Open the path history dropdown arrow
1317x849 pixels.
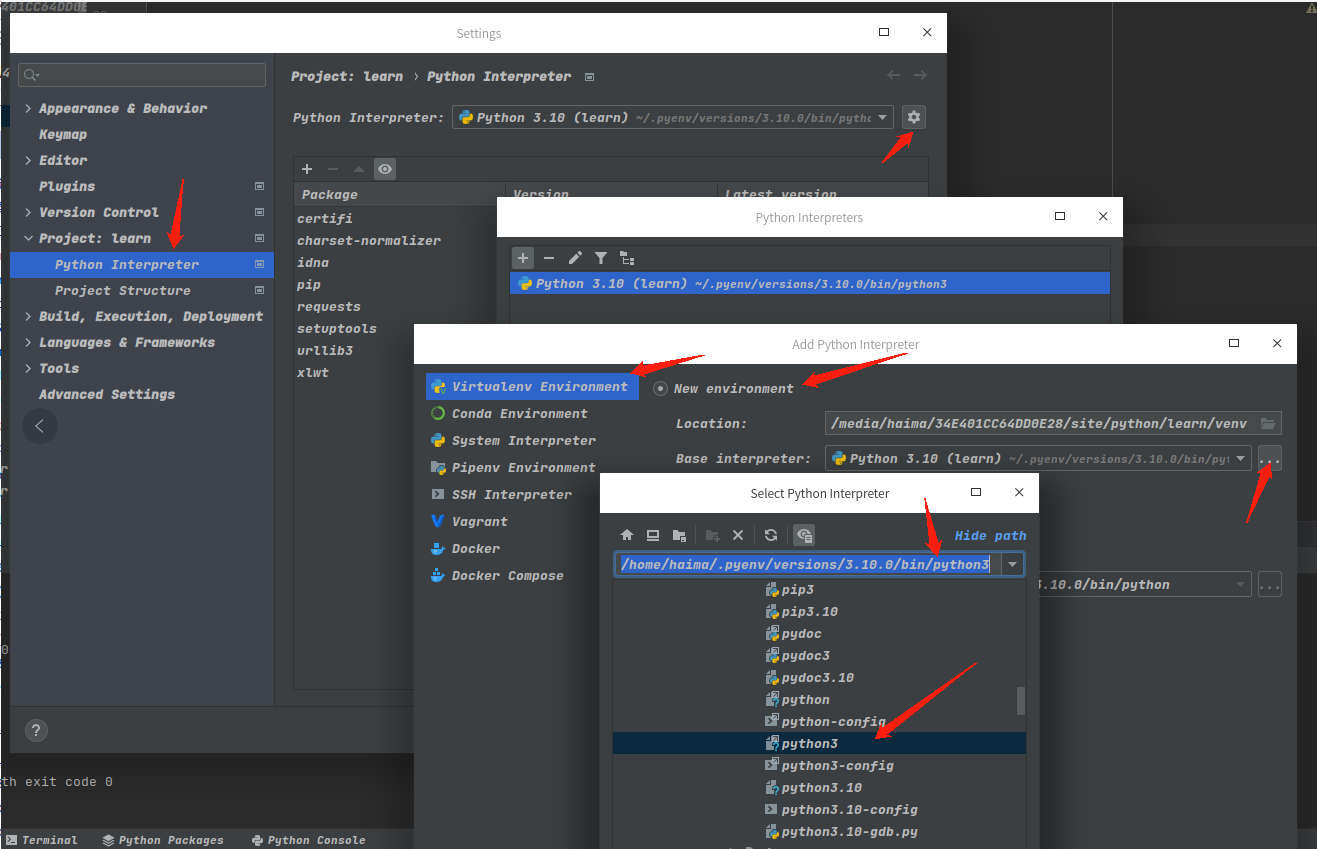(1013, 564)
